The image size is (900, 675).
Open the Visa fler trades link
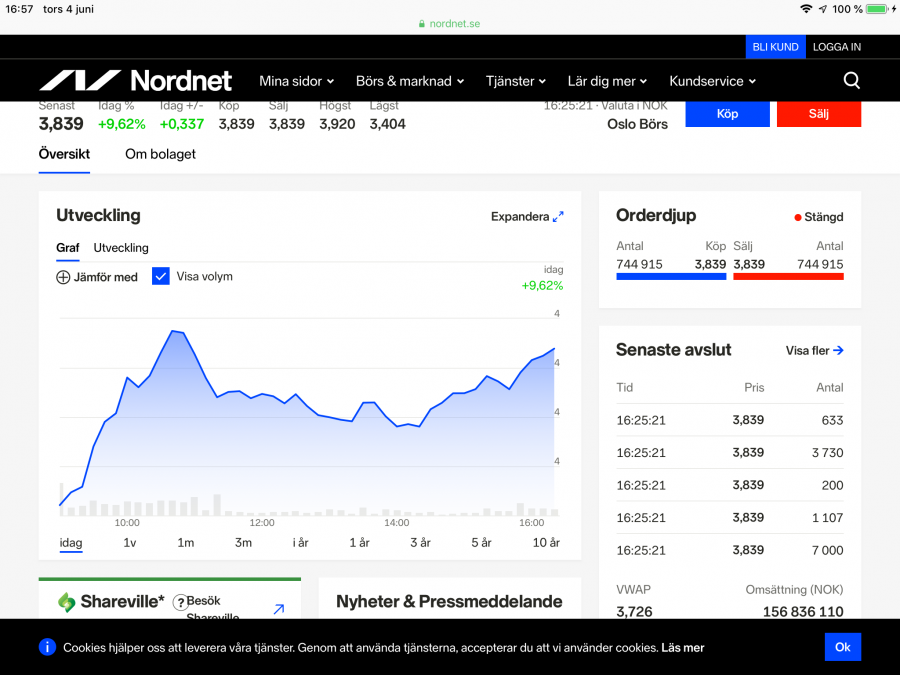click(814, 350)
